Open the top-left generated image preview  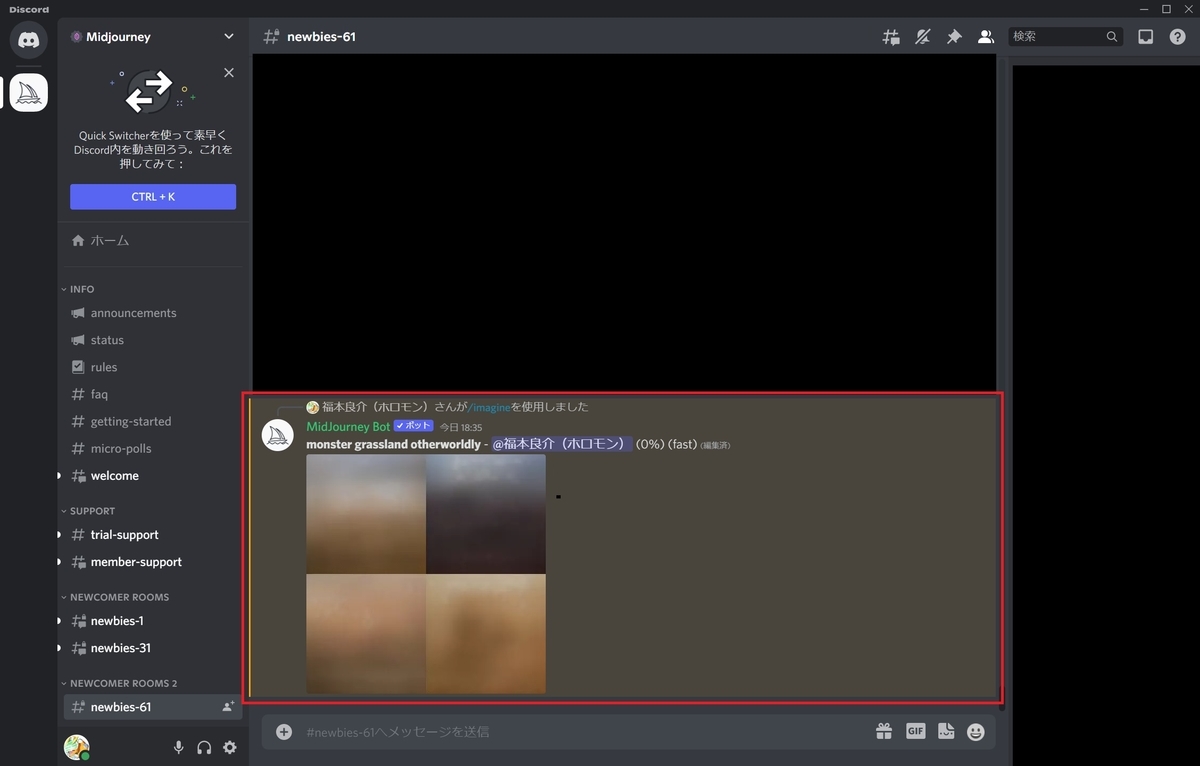pos(366,514)
